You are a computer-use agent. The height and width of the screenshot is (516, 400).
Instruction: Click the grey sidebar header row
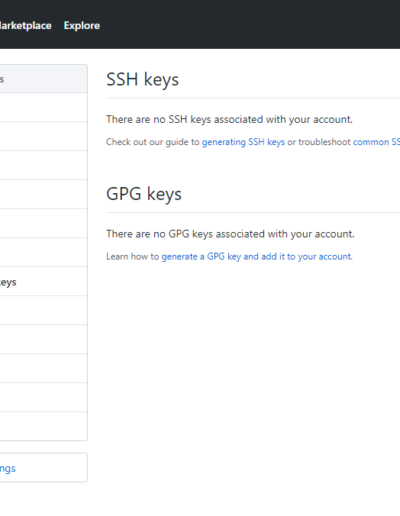pyautogui.click(x=44, y=79)
